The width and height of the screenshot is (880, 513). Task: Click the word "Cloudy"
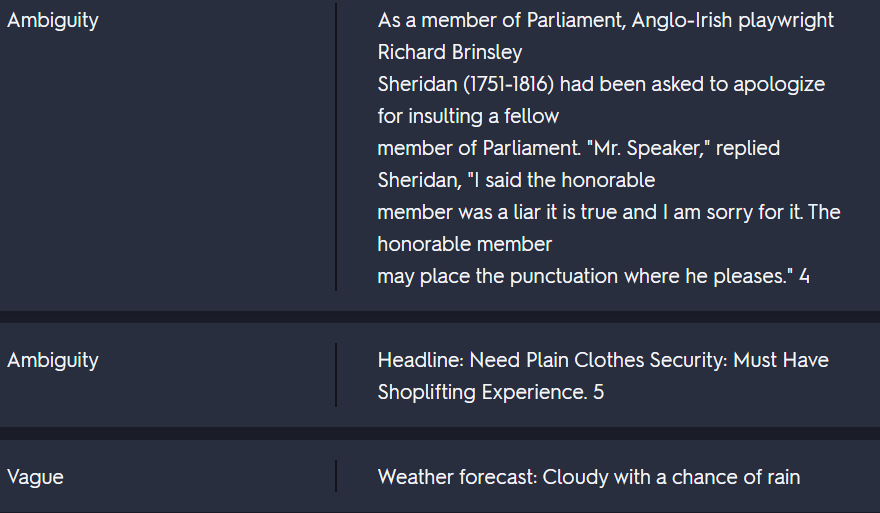click(575, 477)
